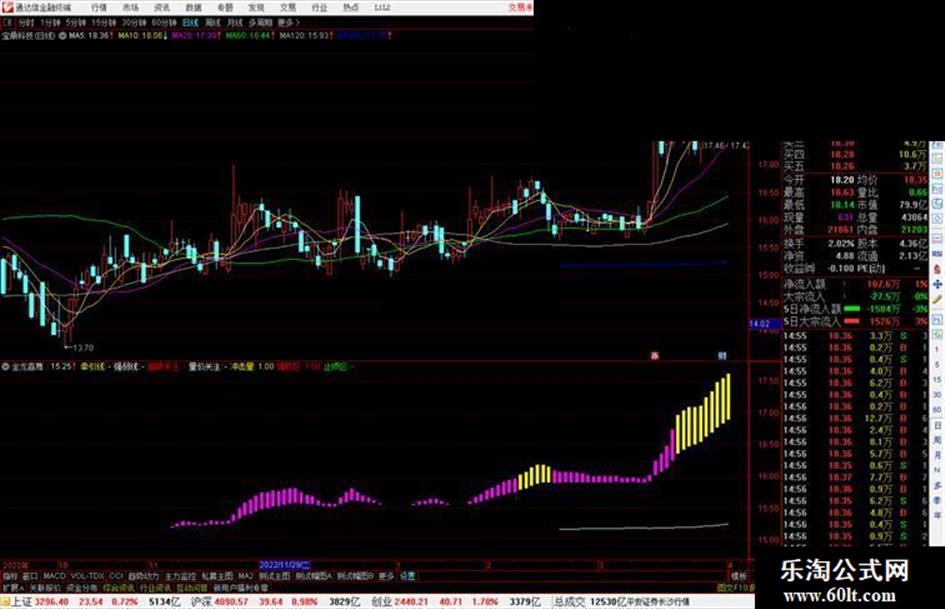Image resolution: width=945 pixels, height=609 pixels.
Task: Open the 数据 menu
Action: pos(193,8)
